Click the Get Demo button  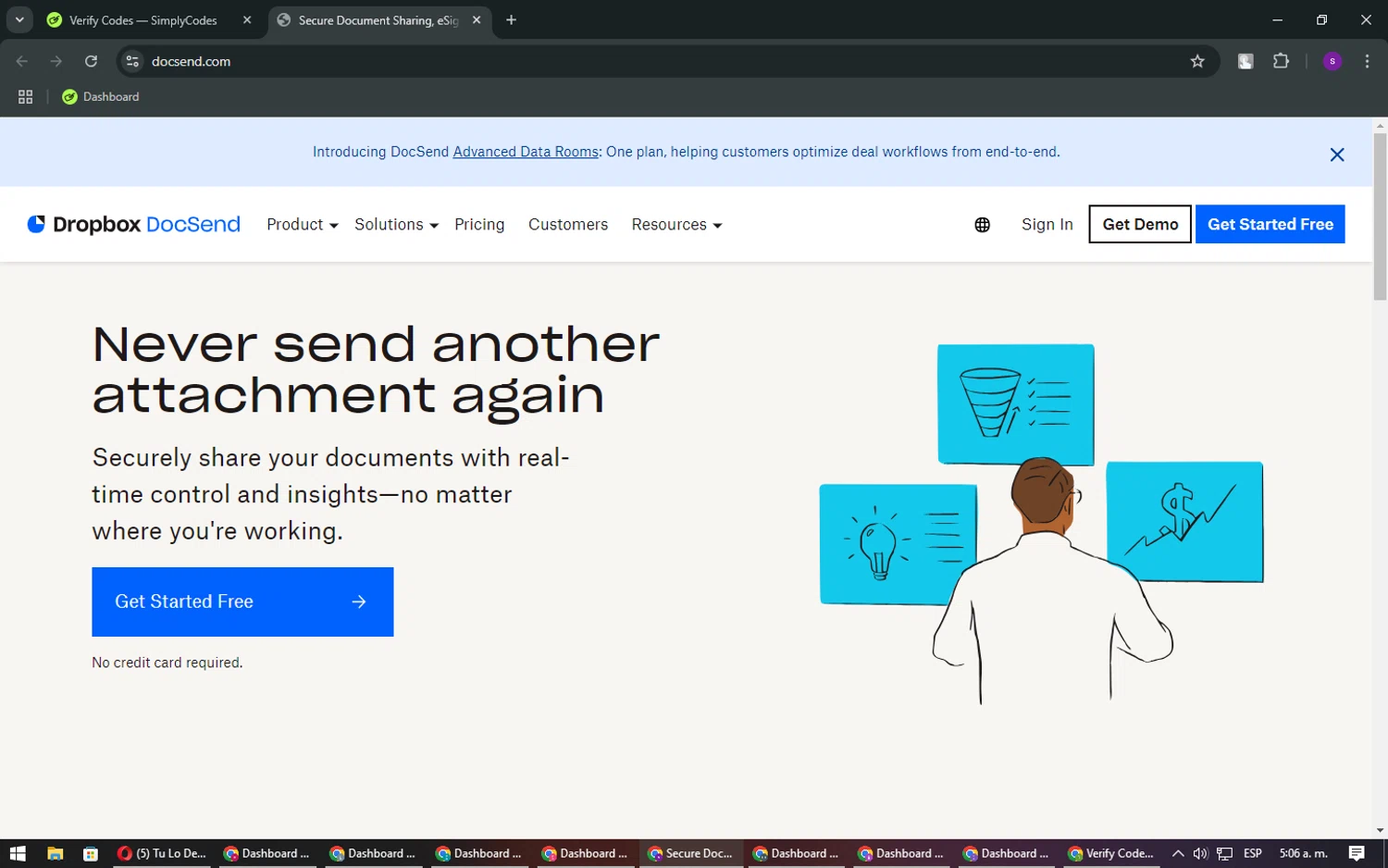(x=1140, y=225)
